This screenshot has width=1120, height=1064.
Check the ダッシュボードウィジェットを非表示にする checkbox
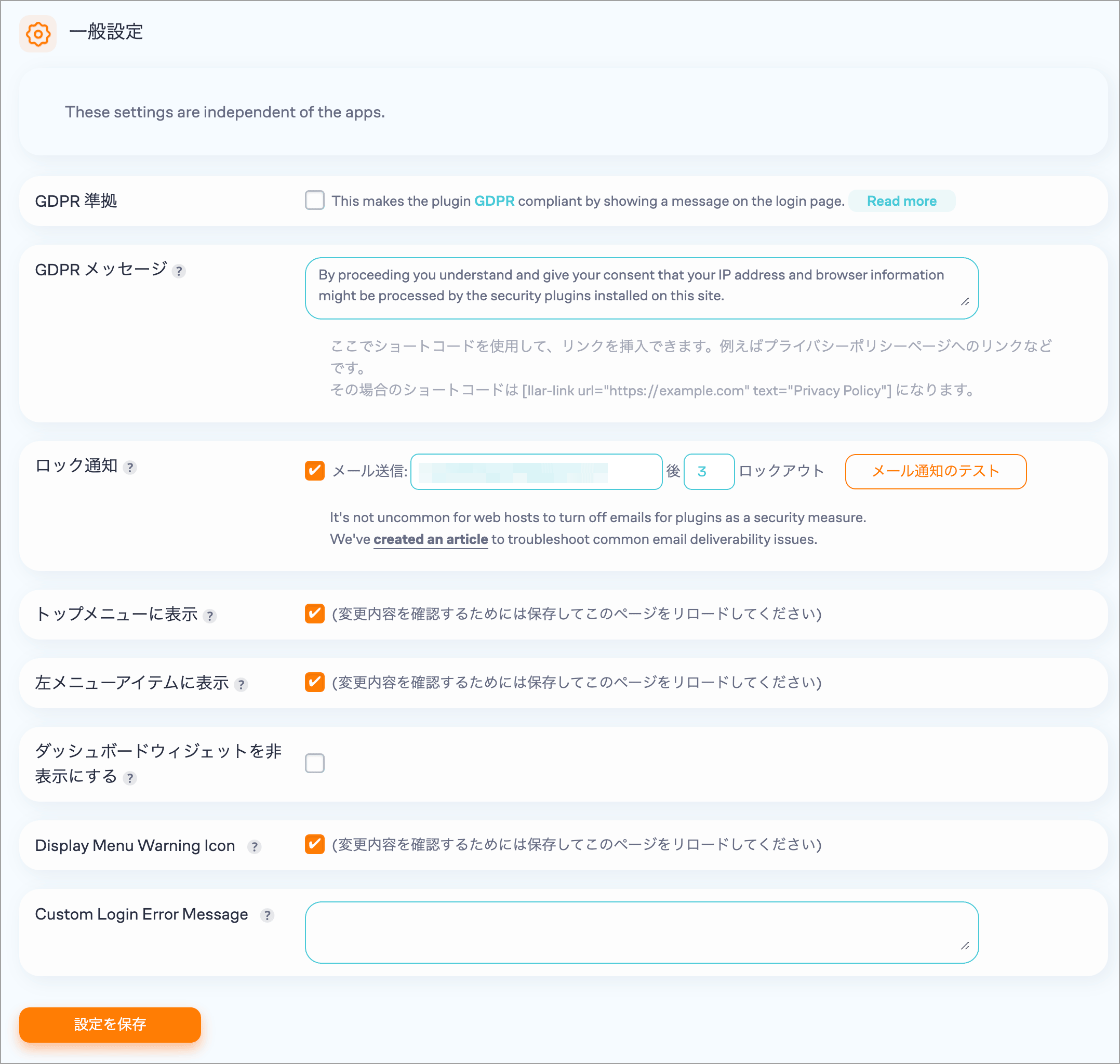pyautogui.click(x=315, y=763)
